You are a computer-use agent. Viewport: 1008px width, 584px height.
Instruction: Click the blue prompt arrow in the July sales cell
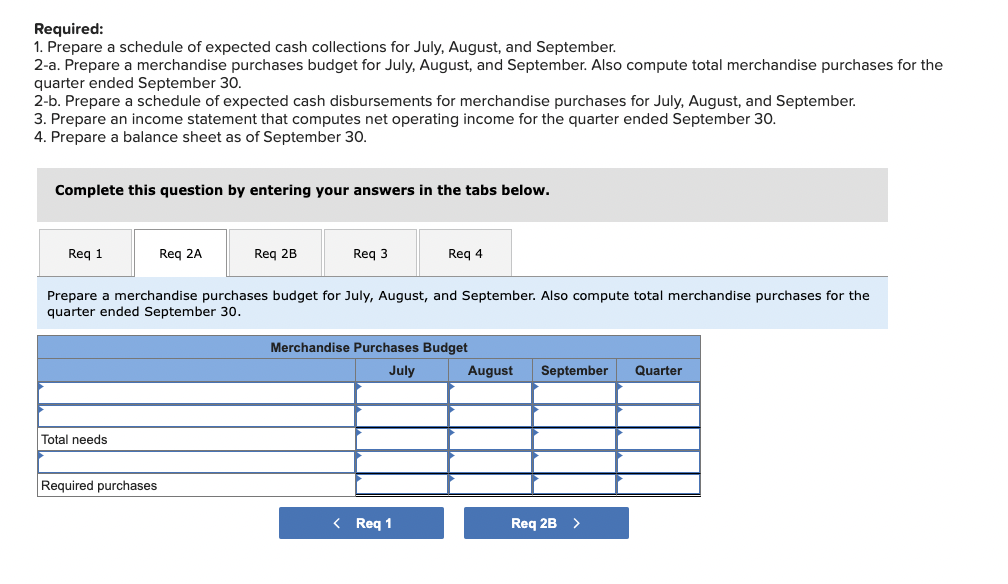coord(358,388)
